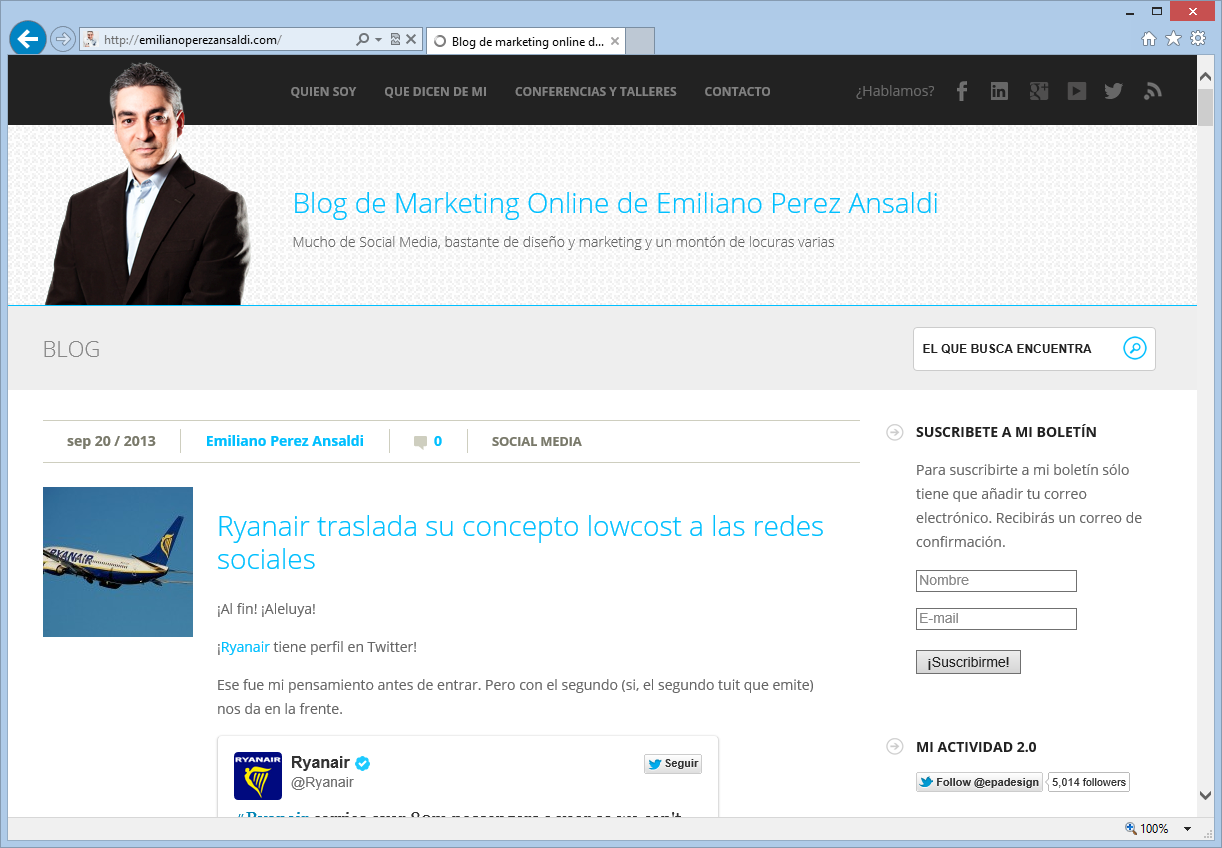The height and width of the screenshot is (848, 1222).
Task: Open the QUE DICEN DE MI menu item
Action: tap(435, 91)
